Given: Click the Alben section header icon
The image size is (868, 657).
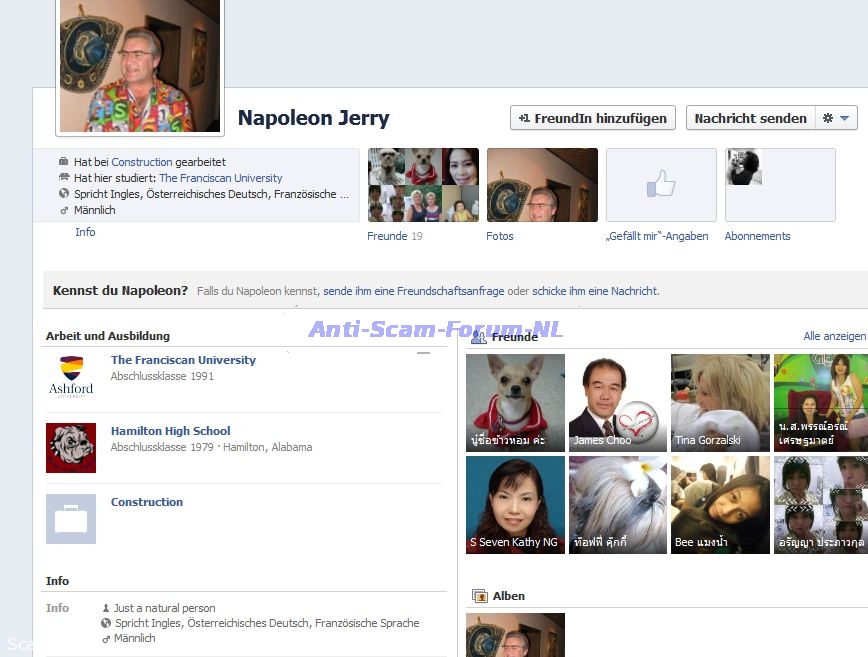Looking at the screenshot, I should click(479, 596).
